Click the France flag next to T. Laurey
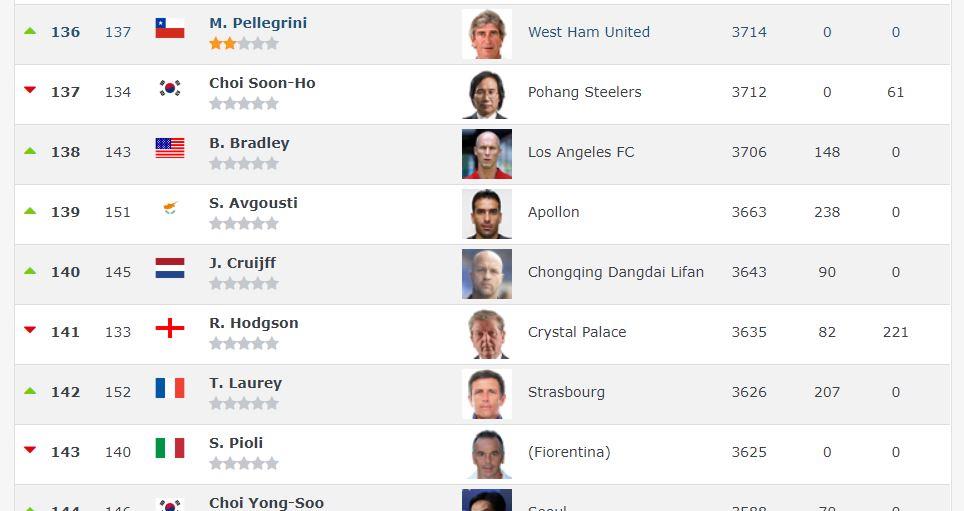 click(x=170, y=388)
